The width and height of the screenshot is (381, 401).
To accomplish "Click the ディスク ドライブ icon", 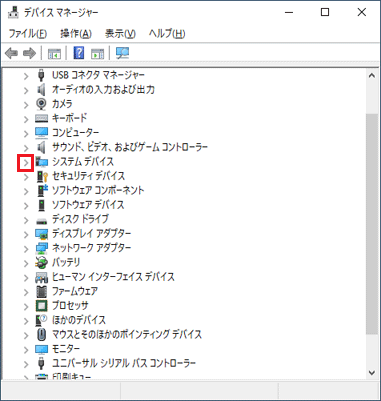I will [41, 220].
